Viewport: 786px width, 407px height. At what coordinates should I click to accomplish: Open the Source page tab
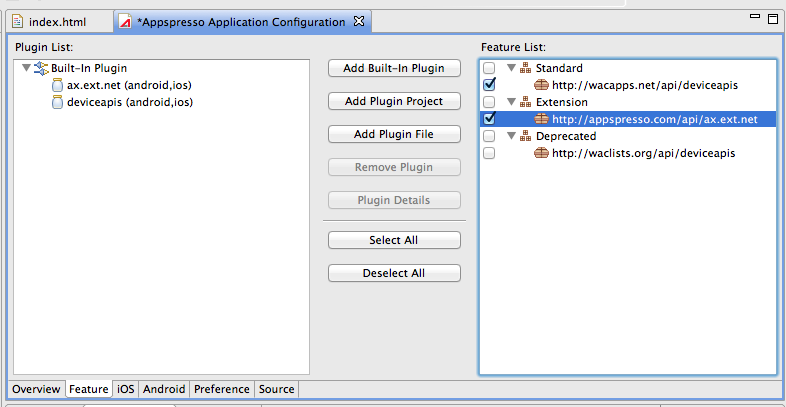(x=276, y=389)
